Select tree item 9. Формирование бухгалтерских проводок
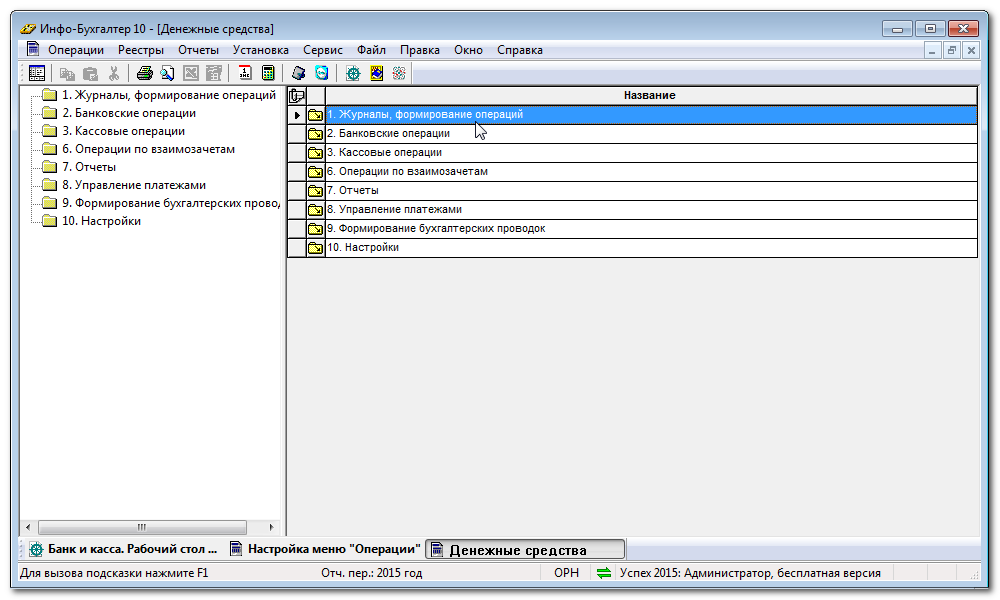Viewport: 1000px width, 600px height. [171, 203]
